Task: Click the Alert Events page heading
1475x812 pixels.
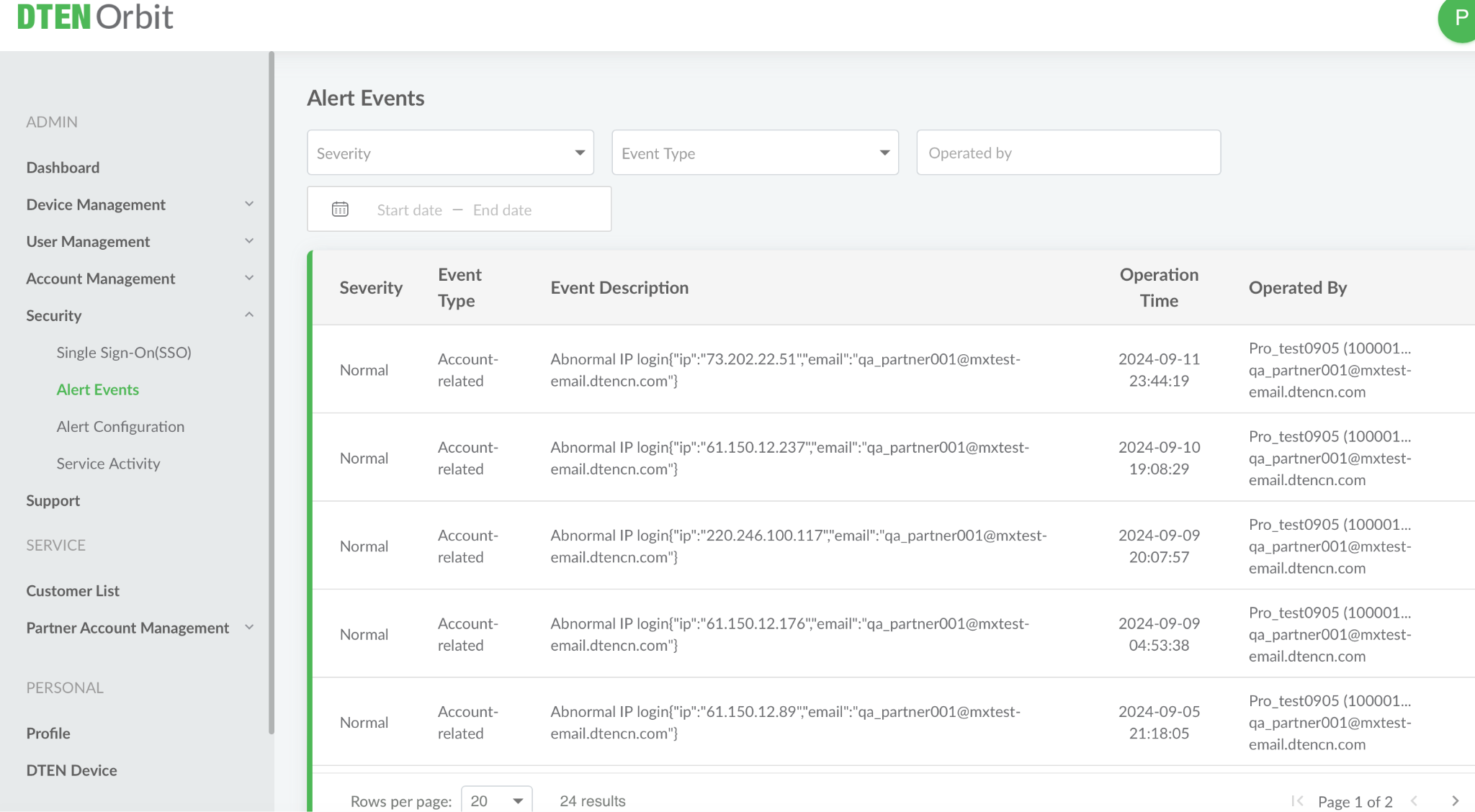Action: [366, 98]
